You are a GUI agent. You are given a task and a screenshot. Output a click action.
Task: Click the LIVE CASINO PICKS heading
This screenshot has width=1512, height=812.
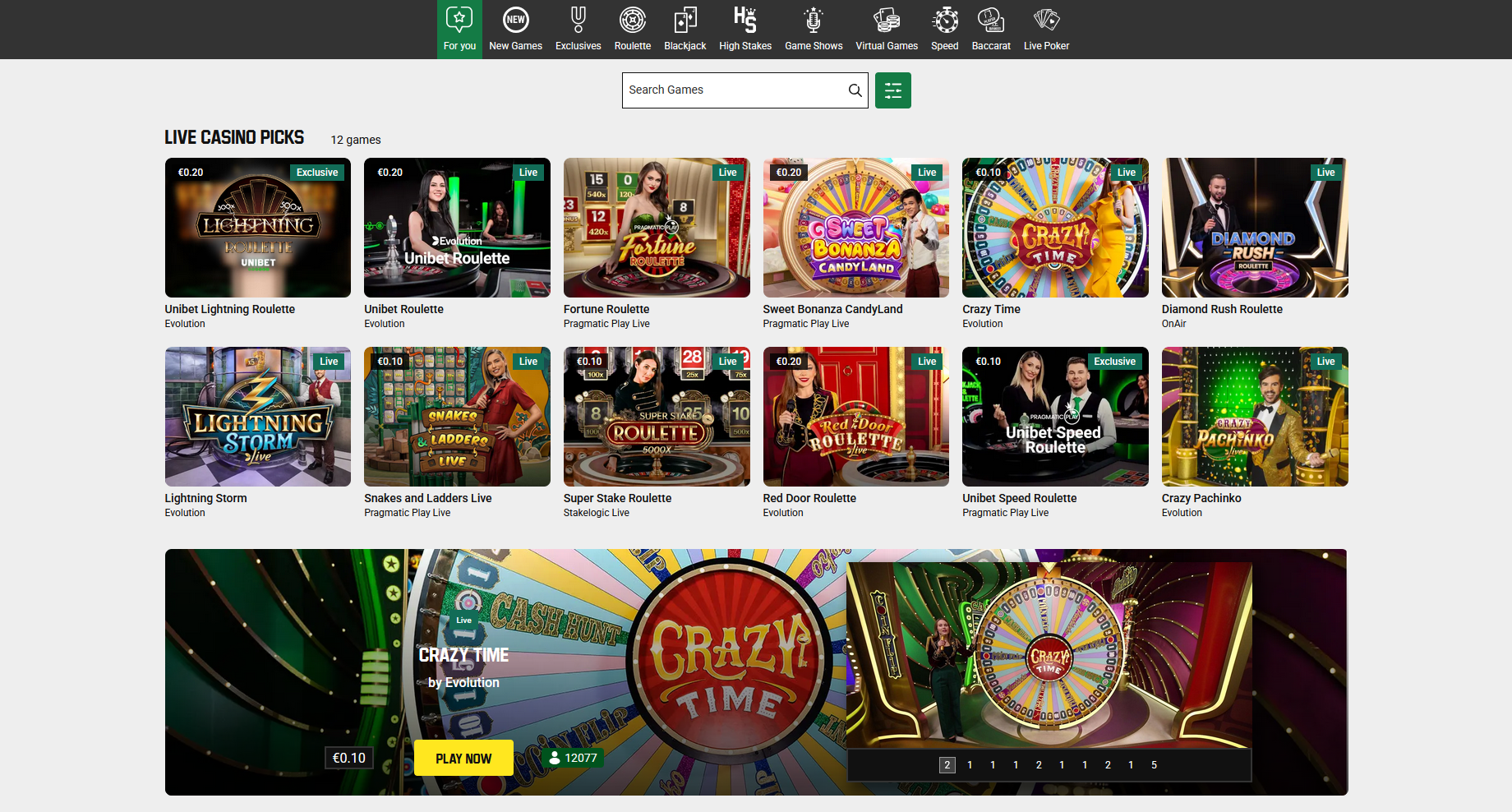click(x=234, y=137)
